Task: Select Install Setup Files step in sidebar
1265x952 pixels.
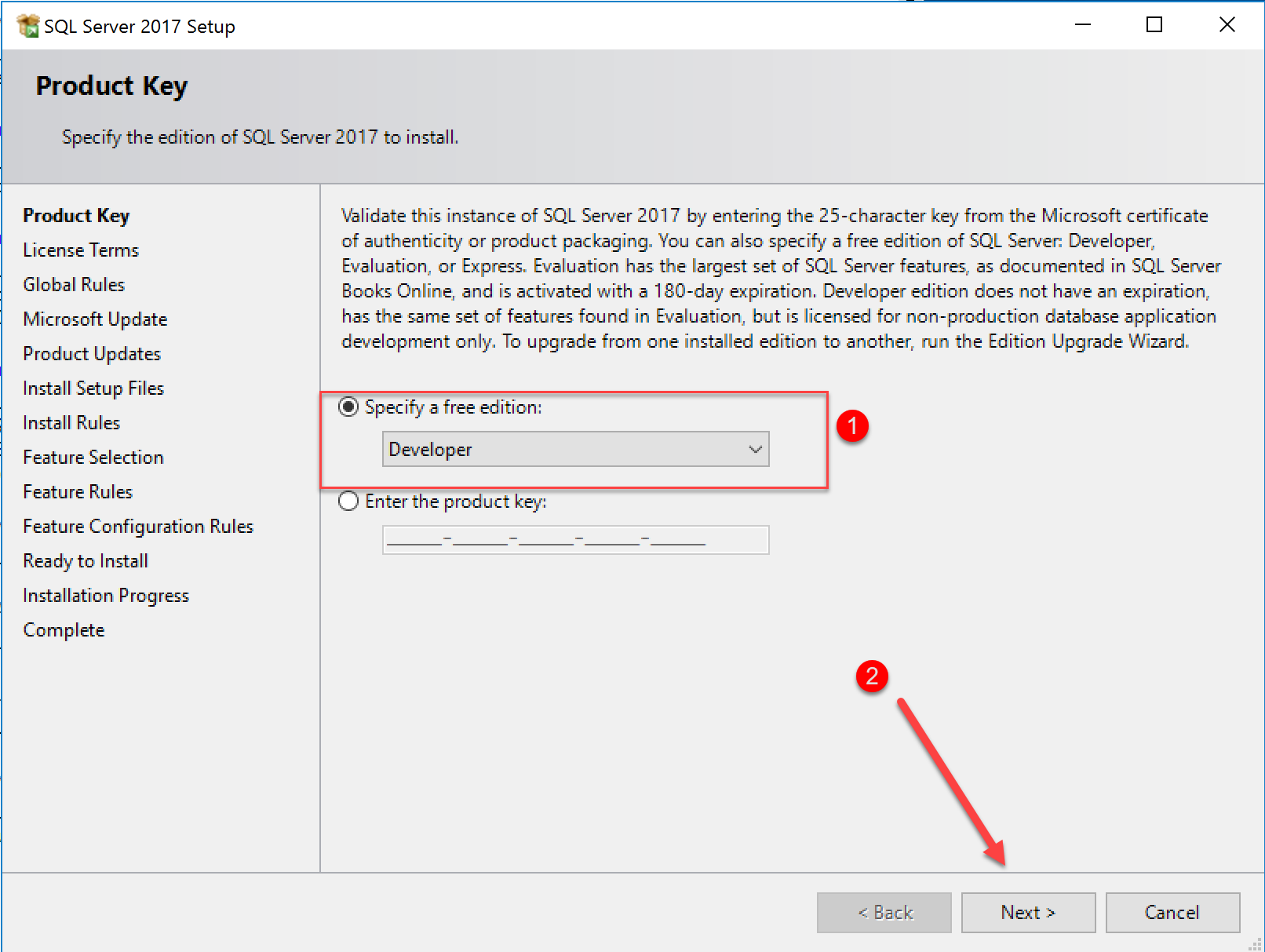Action: tap(93, 388)
